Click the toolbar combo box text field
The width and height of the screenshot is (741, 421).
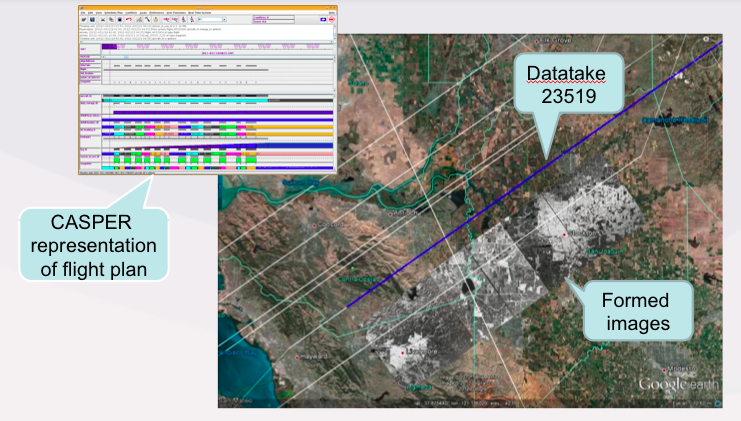pos(210,20)
